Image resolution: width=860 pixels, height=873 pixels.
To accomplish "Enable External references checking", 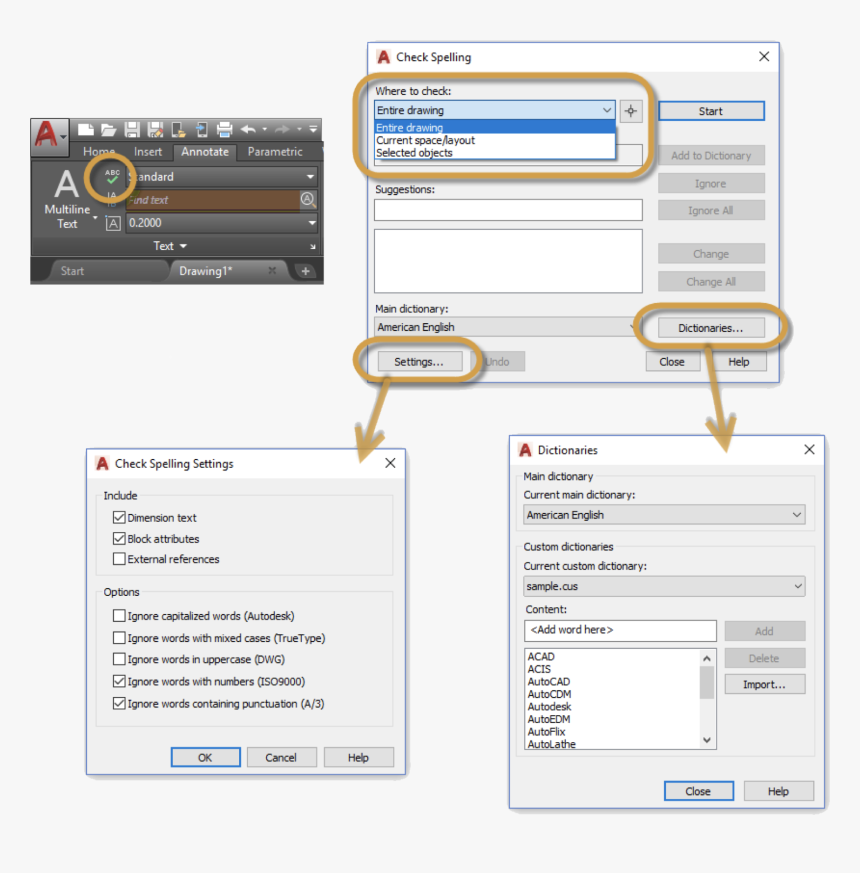I will click(x=119, y=559).
